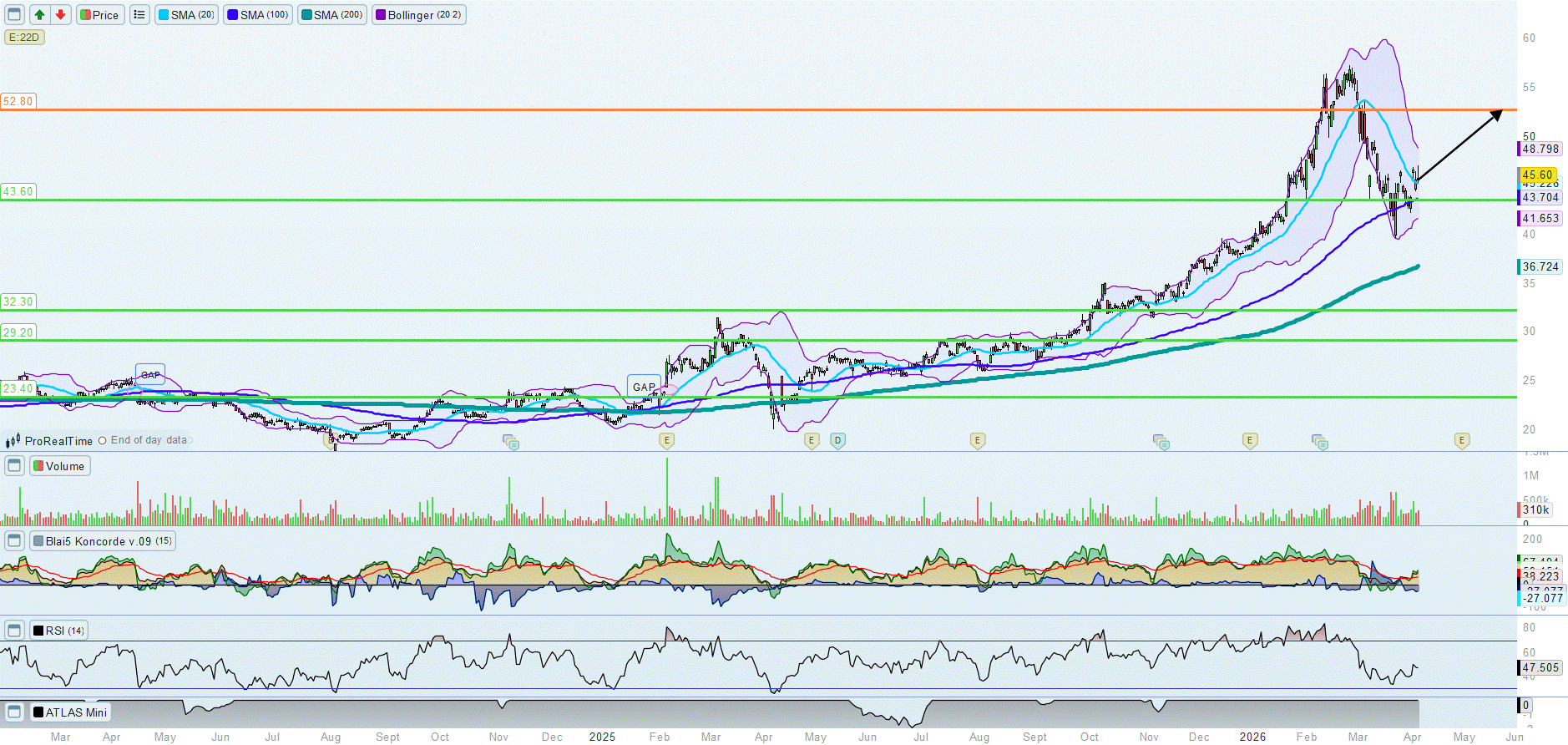
Task: Click the ATLAS Mini panel window icon
Action: click(14, 712)
